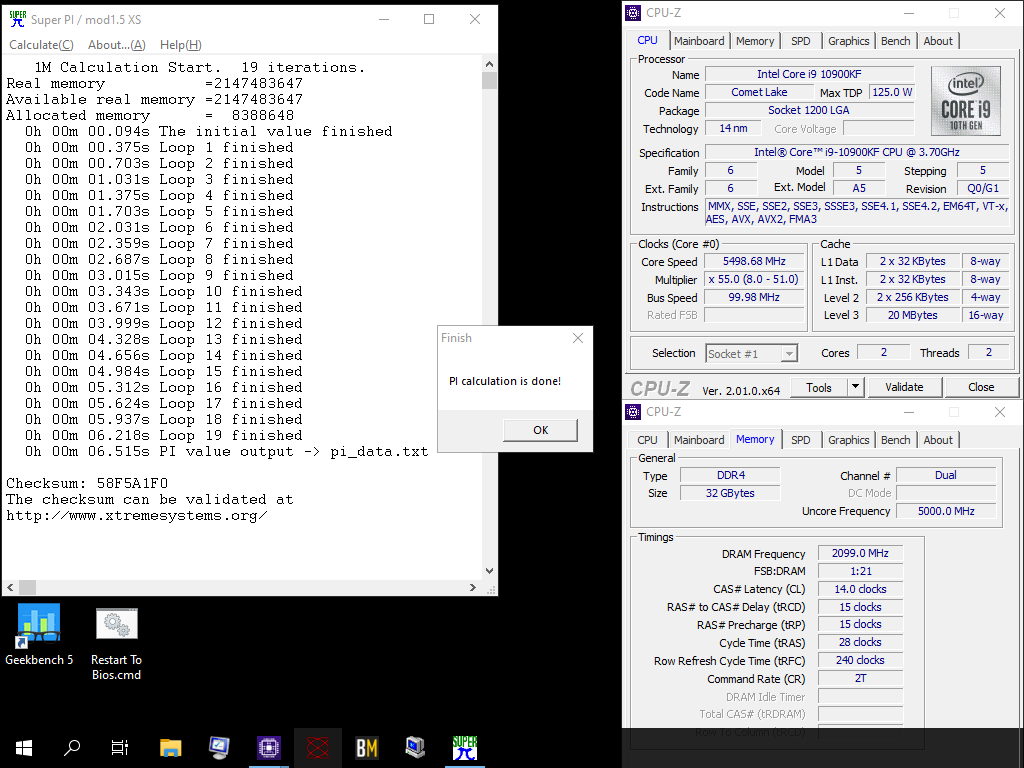The image size is (1024, 768).
Task: Click the Socket 1200 LGA package field
Action: (x=809, y=110)
